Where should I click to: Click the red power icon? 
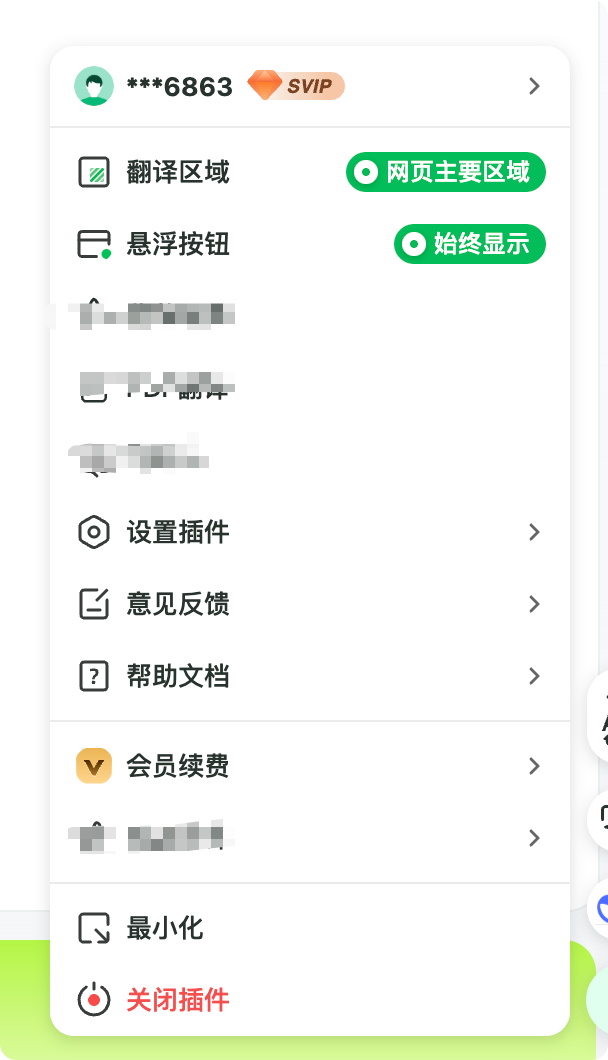point(94,999)
